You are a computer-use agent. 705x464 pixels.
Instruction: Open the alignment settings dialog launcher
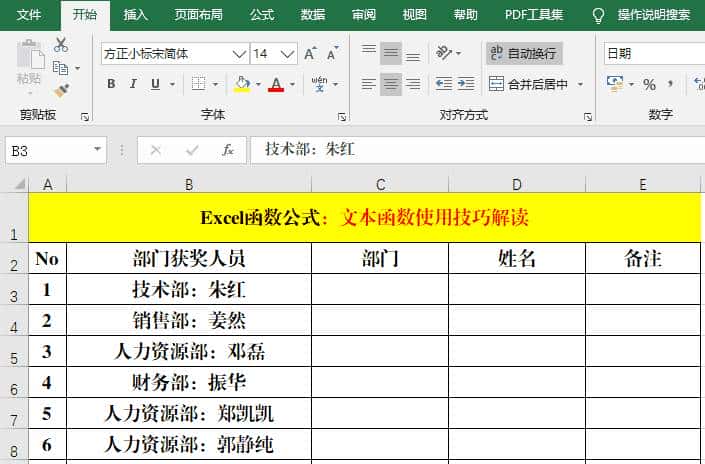(588, 117)
